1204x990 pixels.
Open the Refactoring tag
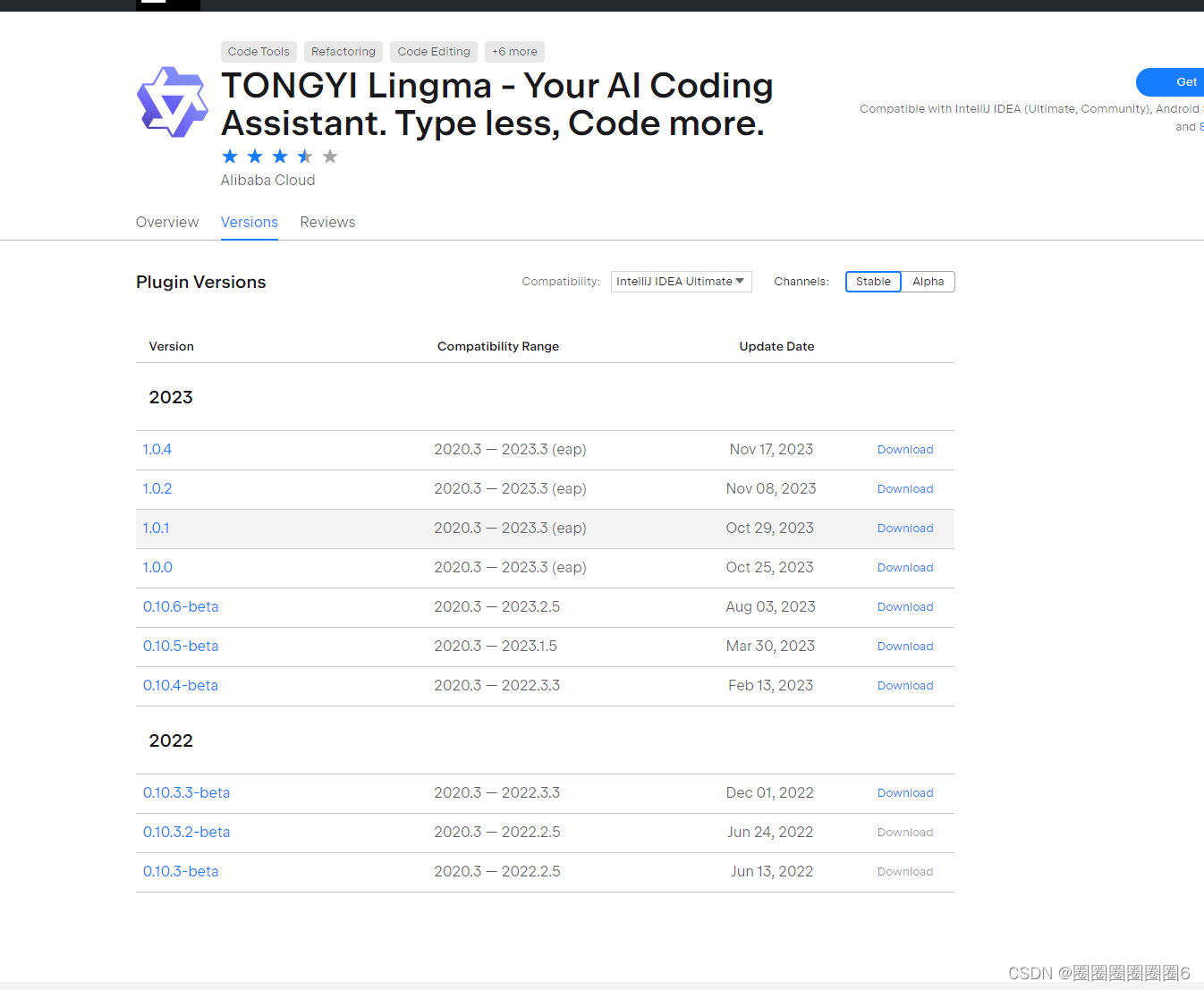click(343, 52)
